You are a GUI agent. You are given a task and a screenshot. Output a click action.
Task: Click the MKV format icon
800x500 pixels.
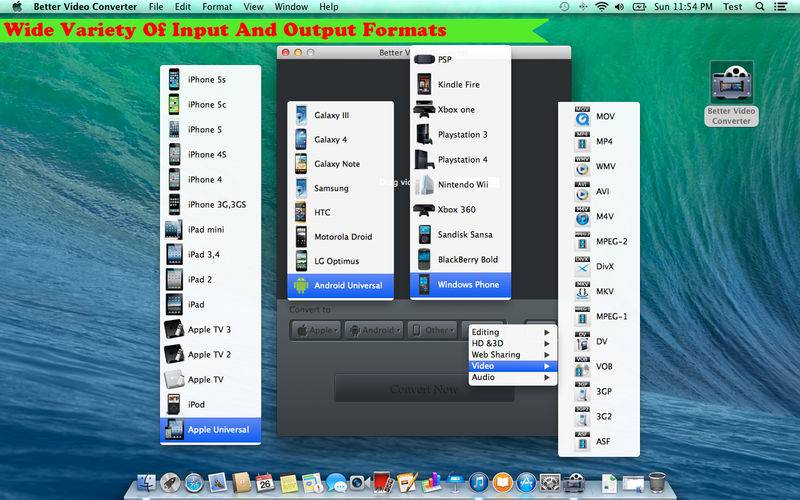(582, 291)
